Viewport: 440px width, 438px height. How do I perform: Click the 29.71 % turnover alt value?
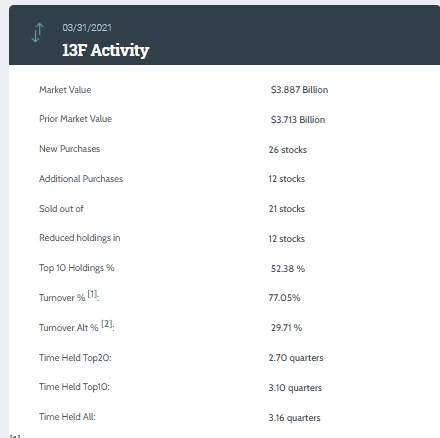(x=286, y=328)
